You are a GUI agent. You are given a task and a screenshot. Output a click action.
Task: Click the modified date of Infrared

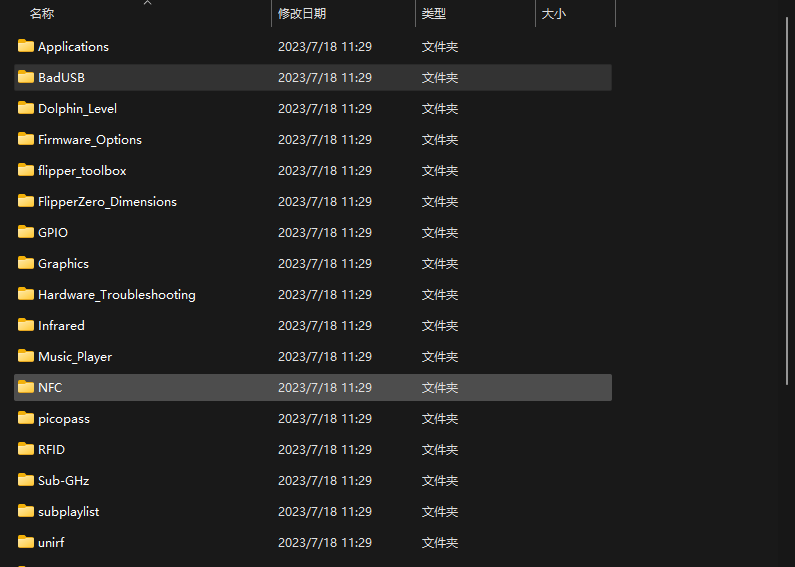(x=325, y=326)
